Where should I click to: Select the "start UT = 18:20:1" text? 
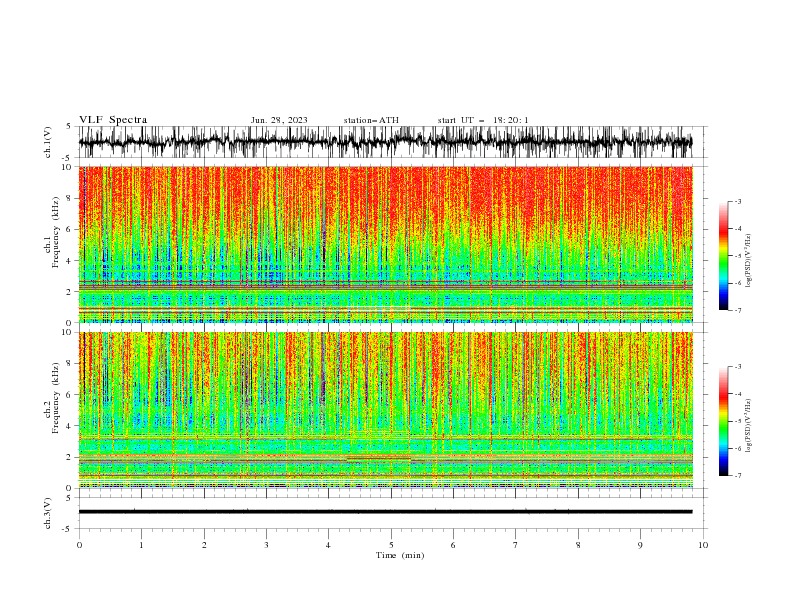(483, 120)
